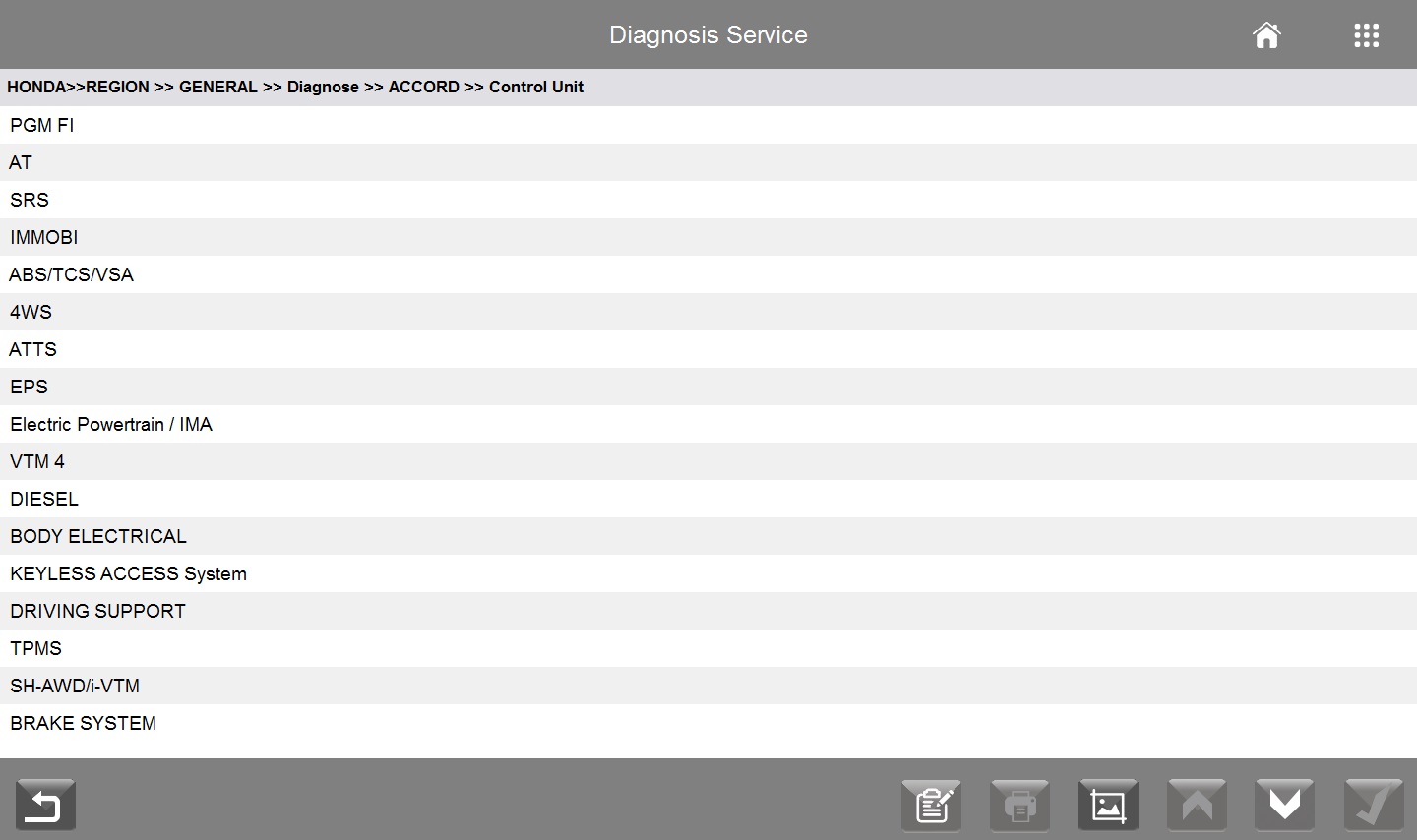Choose BRAKE SYSTEM from the list

(x=708, y=723)
